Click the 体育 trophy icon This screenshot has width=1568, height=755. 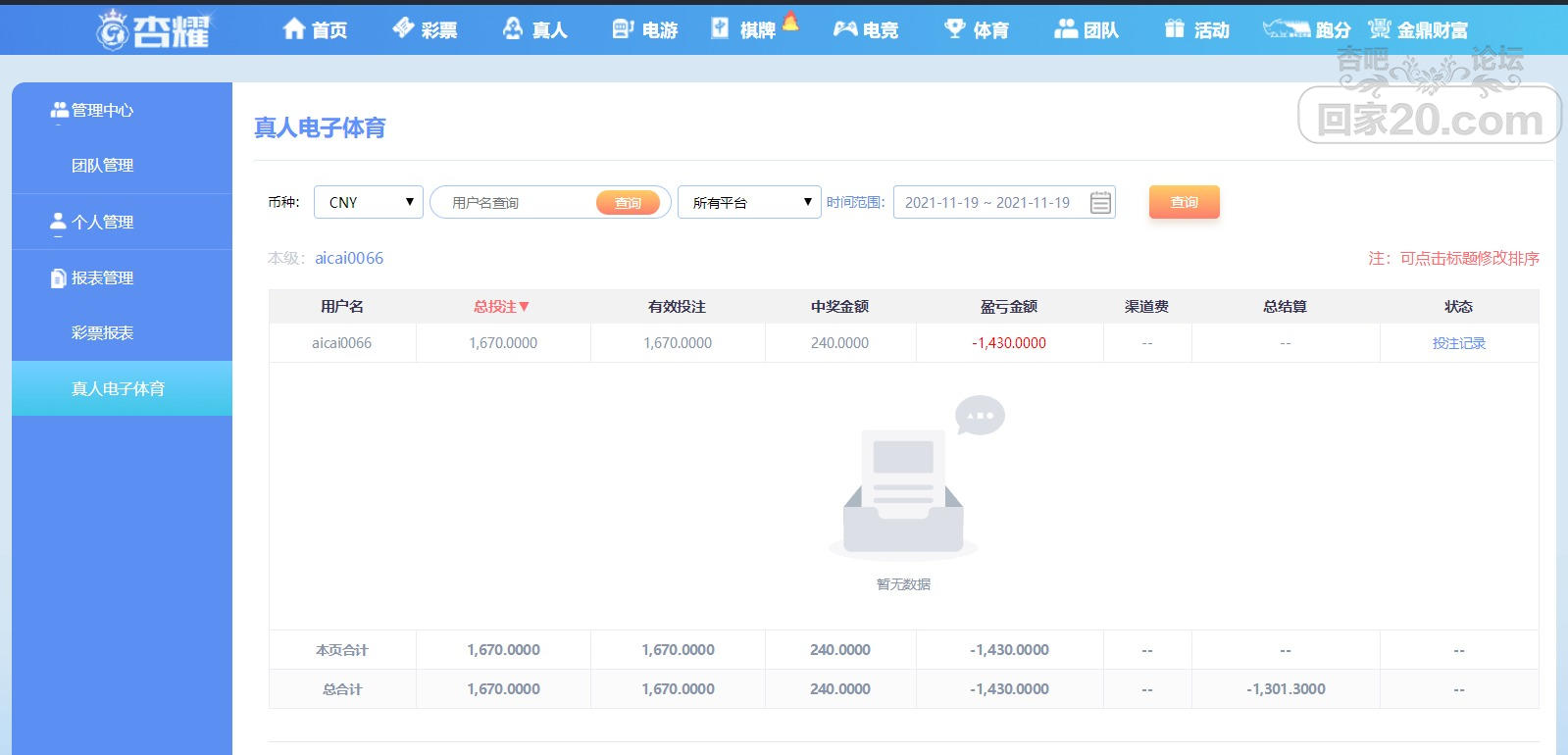tap(954, 28)
